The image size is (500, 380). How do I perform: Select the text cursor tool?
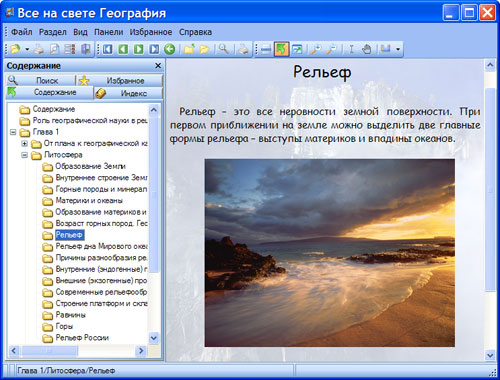pos(351,49)
